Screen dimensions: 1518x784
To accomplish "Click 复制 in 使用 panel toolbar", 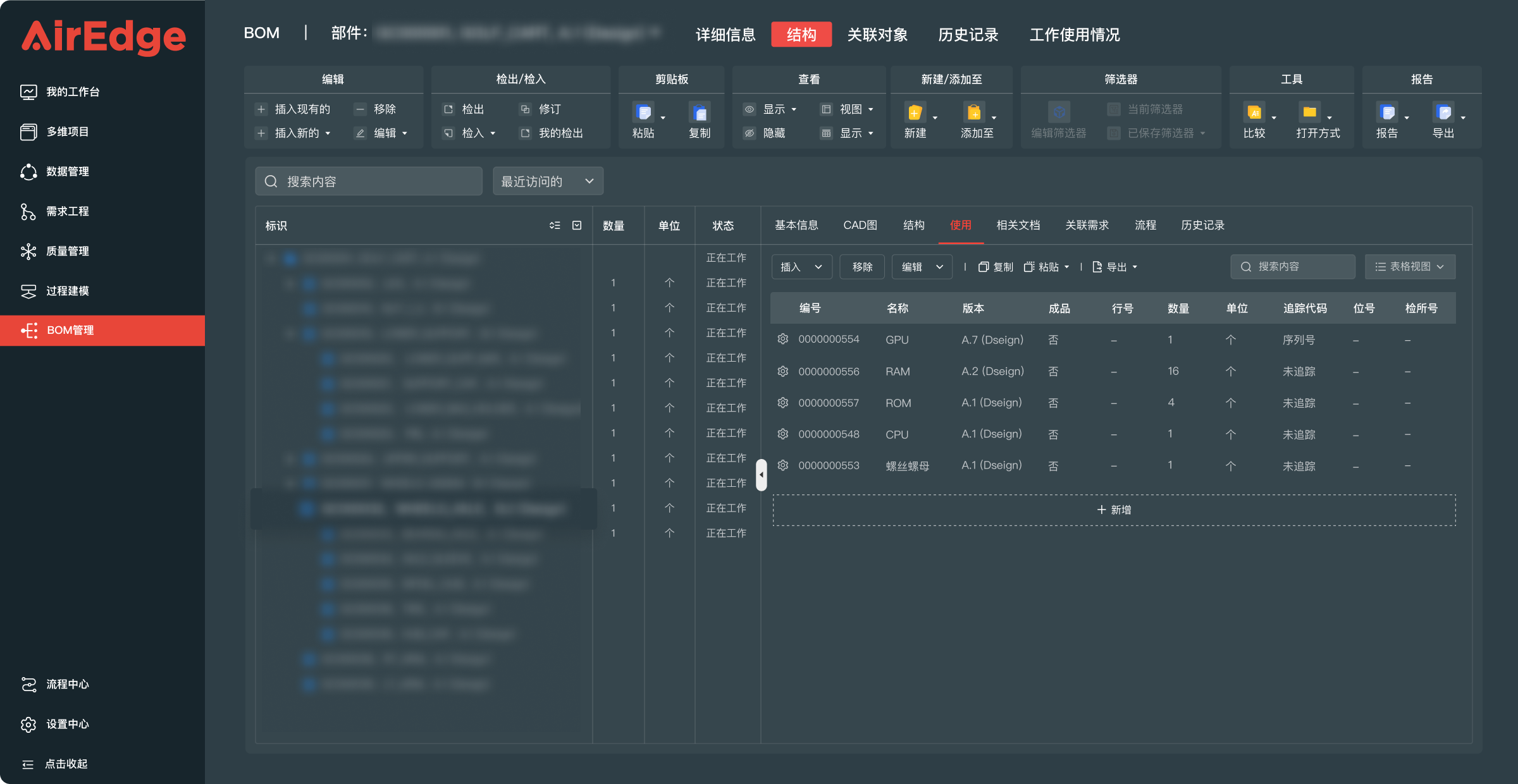I will [x=996, y=267].
